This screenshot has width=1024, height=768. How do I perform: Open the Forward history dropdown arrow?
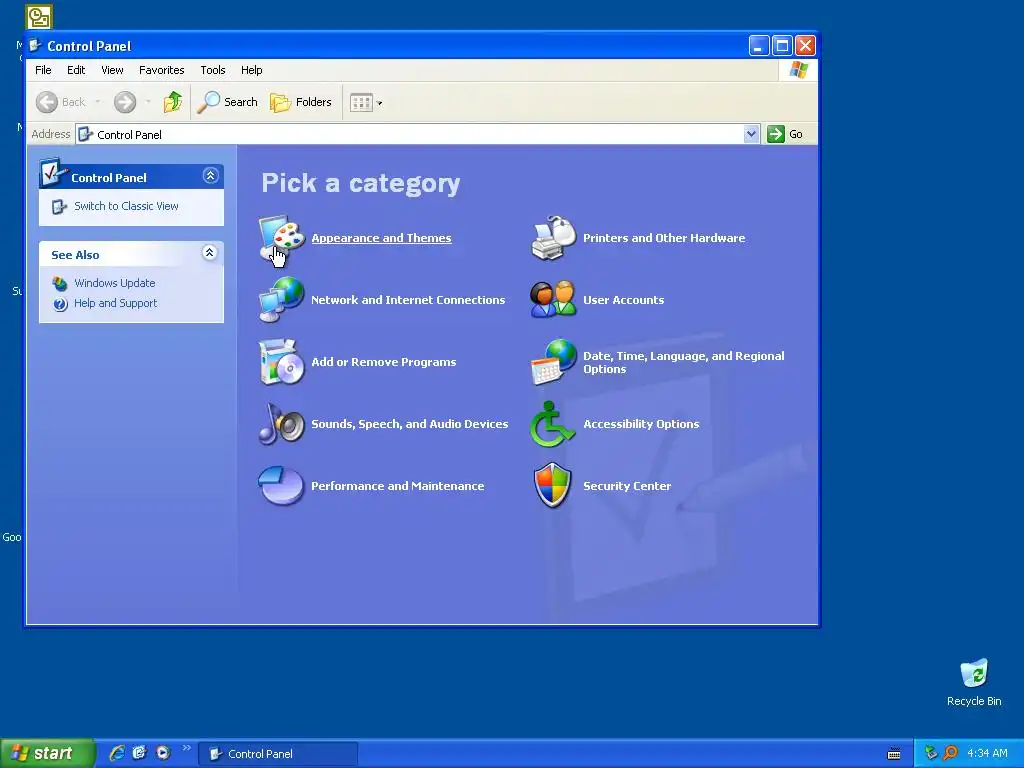pyautogui.click(x=148, y=102)
